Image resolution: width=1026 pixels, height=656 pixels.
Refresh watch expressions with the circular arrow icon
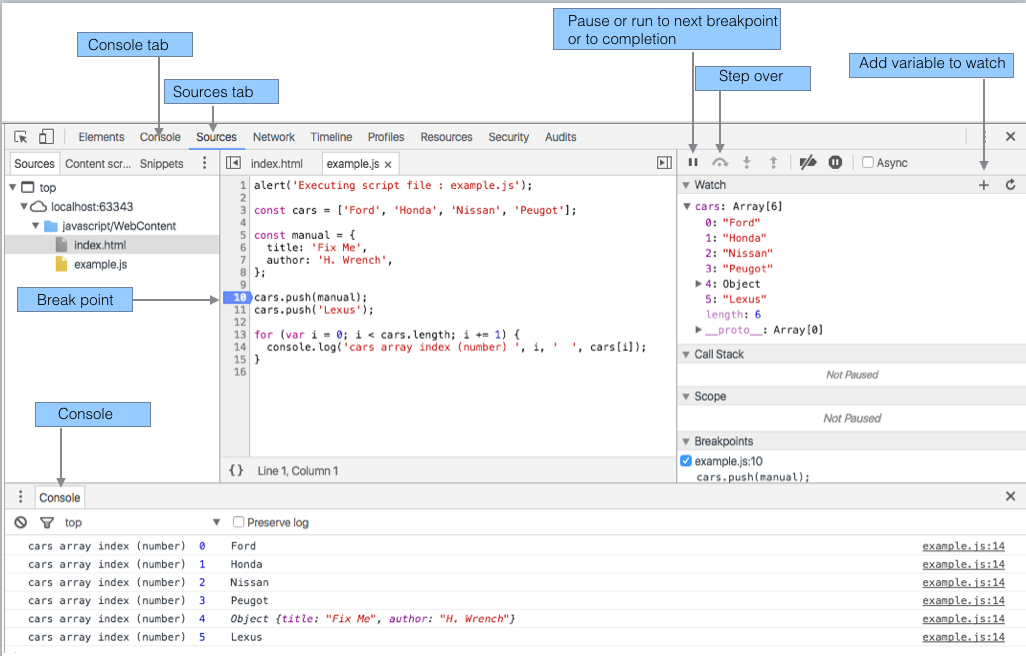[1010, 184]
